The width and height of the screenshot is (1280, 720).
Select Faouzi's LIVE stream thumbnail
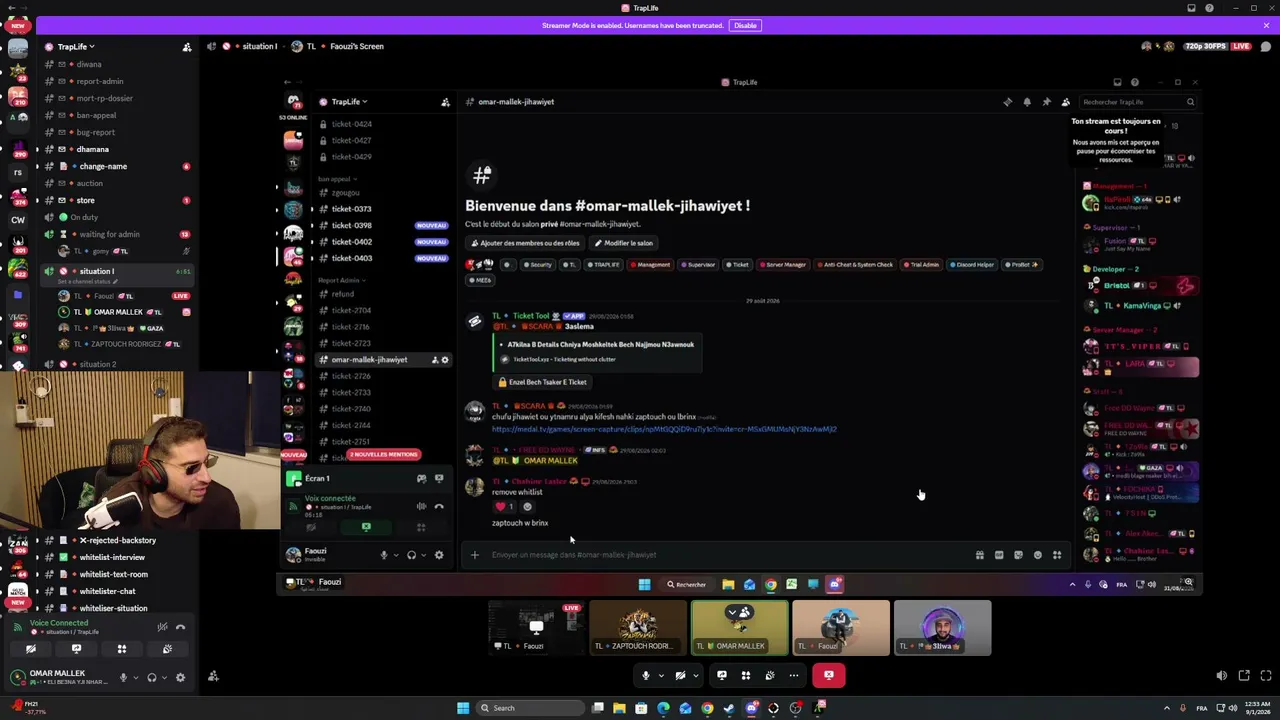[536, 628]
